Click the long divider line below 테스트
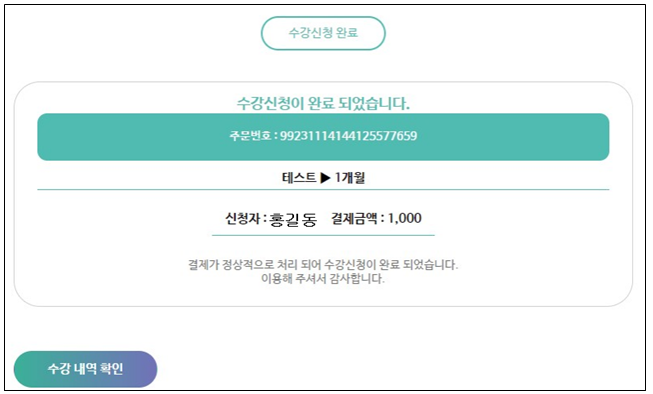This screenshot has height=394, width=653. click(323, 190)
